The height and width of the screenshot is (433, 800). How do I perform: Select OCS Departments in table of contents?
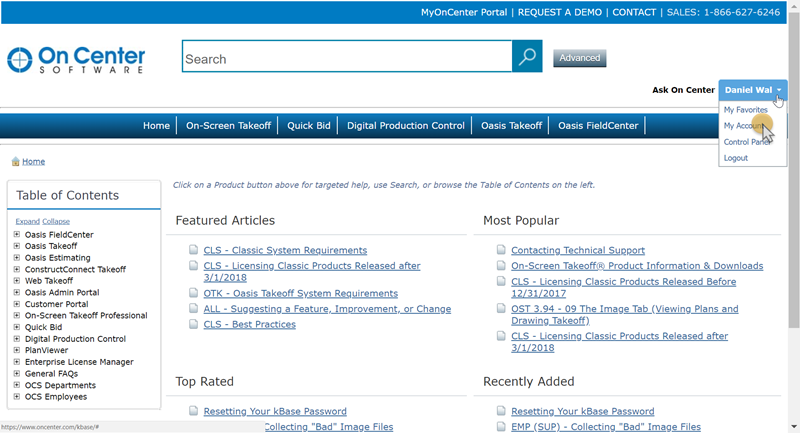[60, 385]
